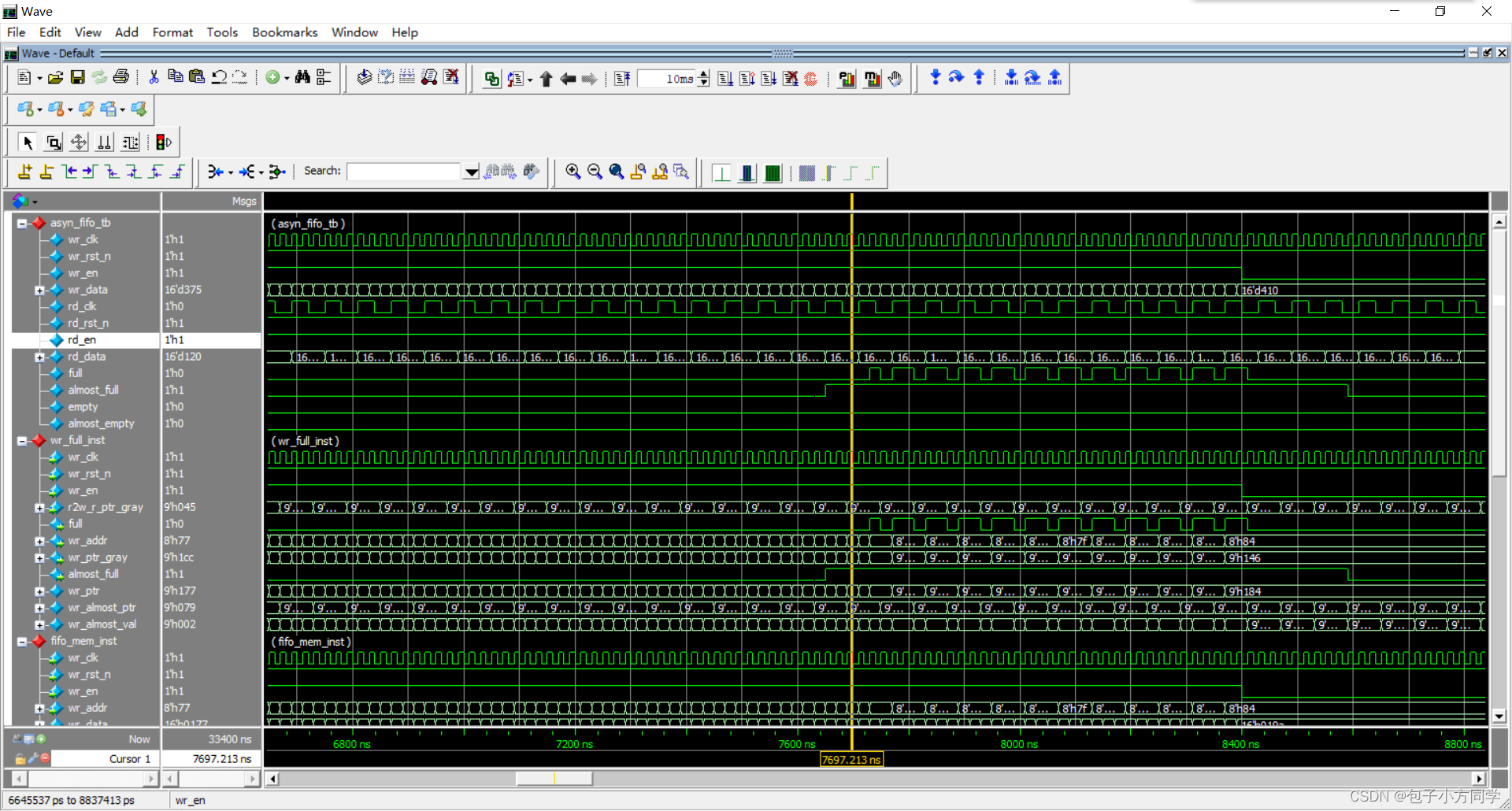Image resolution: width=1512 pixels, height=811 pixels.
Task: Toggle the Two Cursor mode tool
Action: pyautogui.click(x=104, y=143)
